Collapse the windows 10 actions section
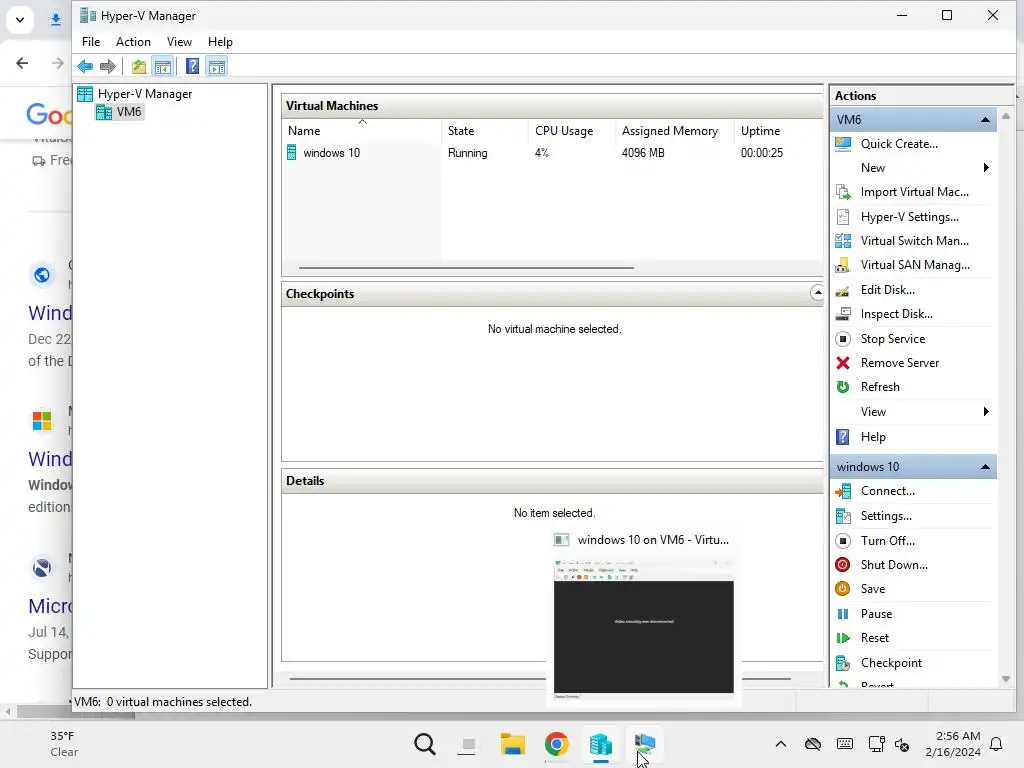The width and height of the screenshot is (1024, 768). point(985,467)
